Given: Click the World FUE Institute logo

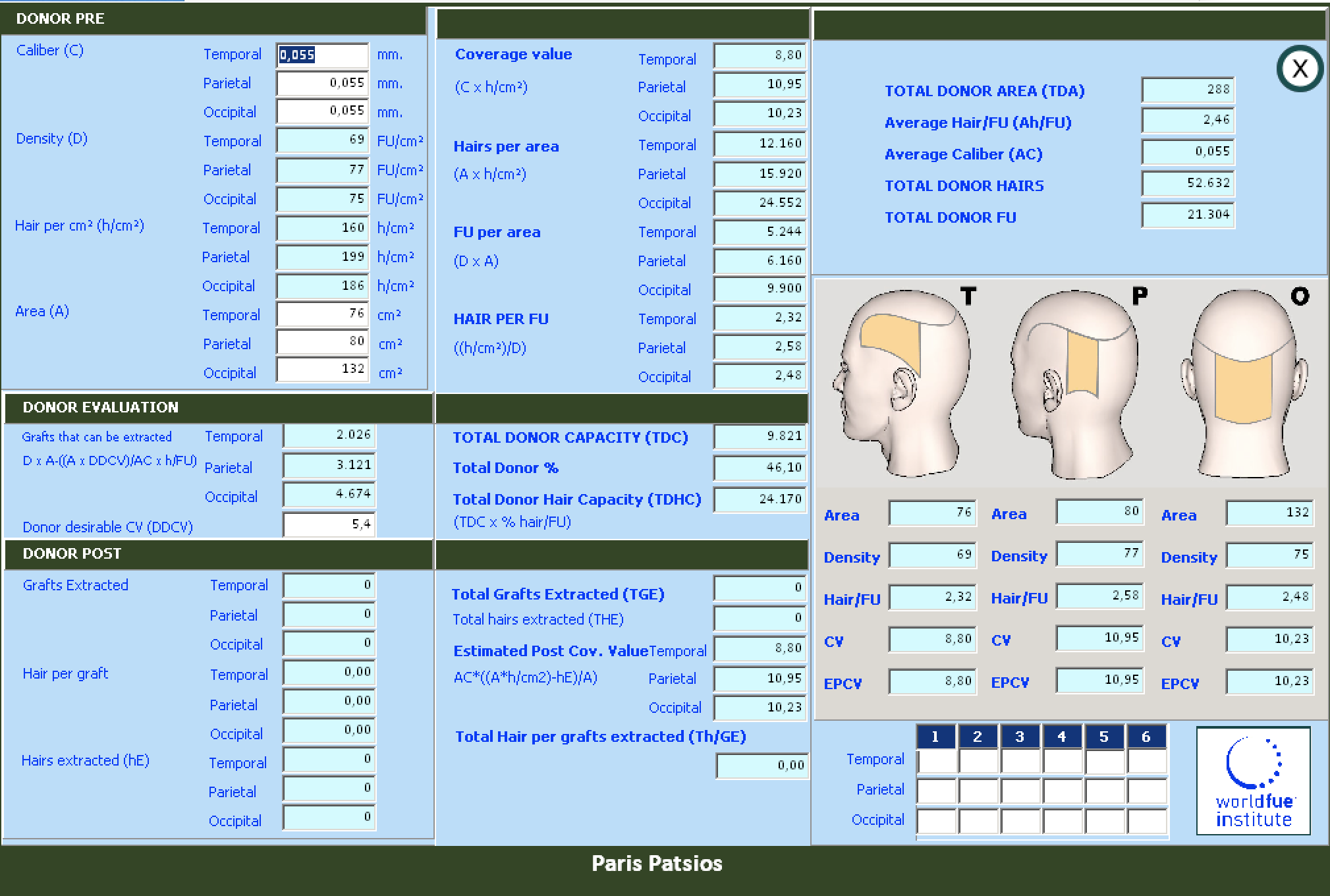Looking at the screenshot, I should pyautogui.click(x=1253, y=781).
